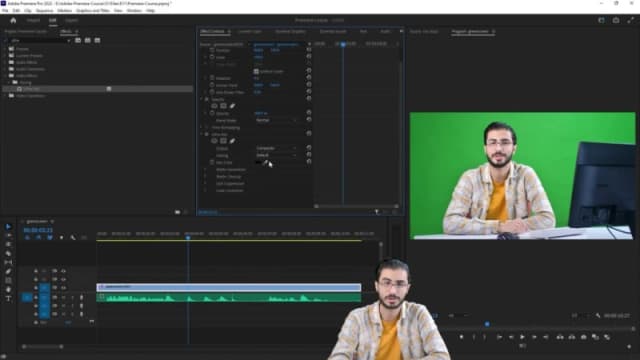Open the Sequence menu
Image resolution: width=640 pixels, height=360 pixels.
pyautogui.click(x=44, y=11)
